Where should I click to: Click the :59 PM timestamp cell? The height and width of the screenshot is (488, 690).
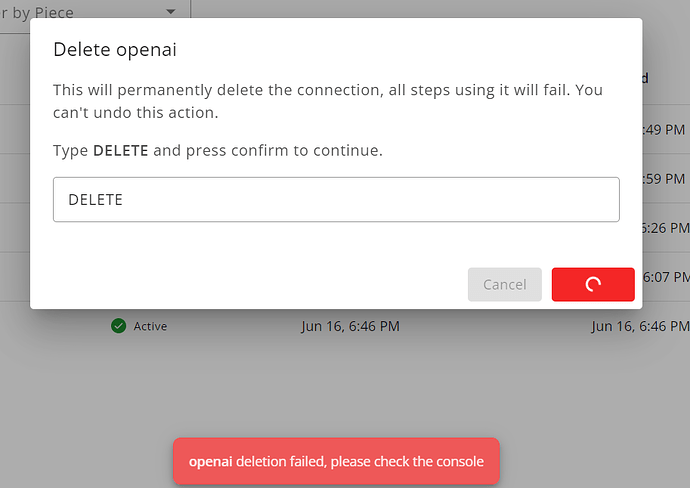coord(665,179)
